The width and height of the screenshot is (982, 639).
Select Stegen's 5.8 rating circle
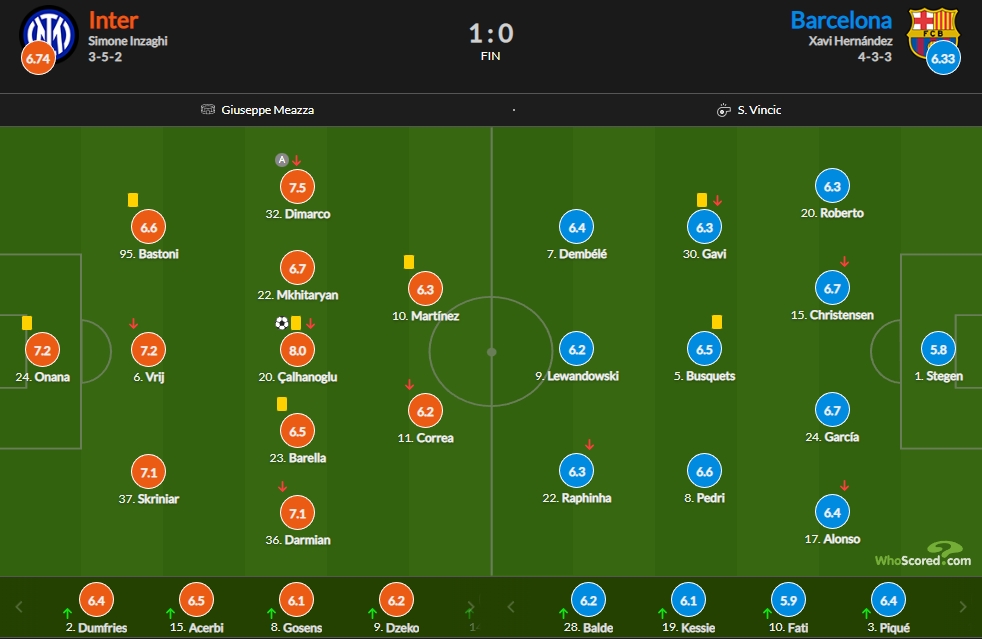pyautogui.click(x=938, y=350)
